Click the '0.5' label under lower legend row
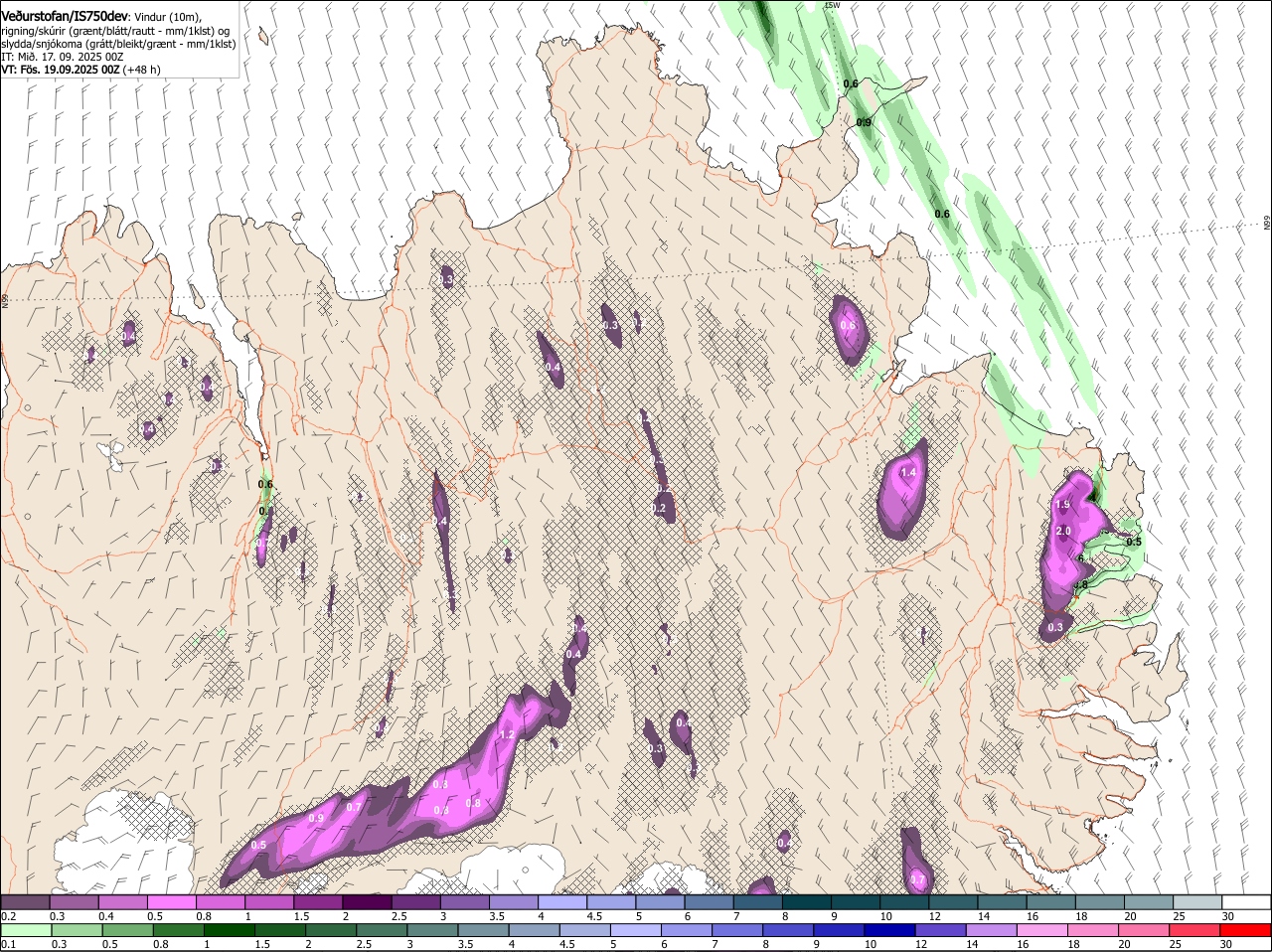 110,944
